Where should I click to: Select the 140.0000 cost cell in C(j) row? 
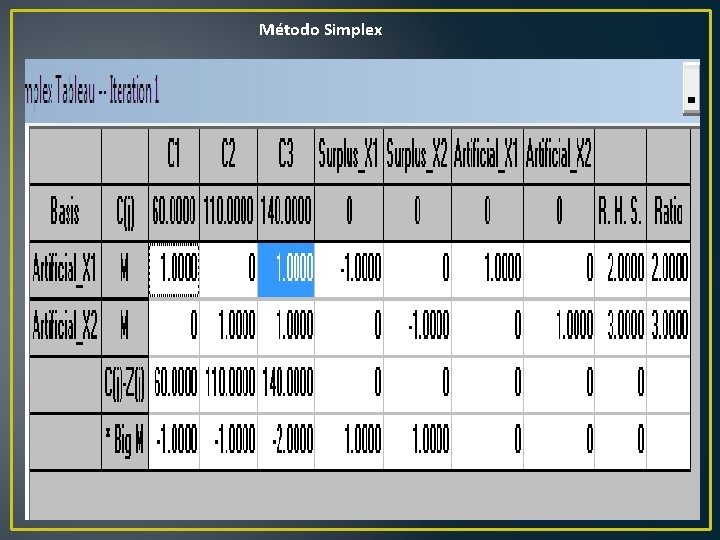coord(286,213)
